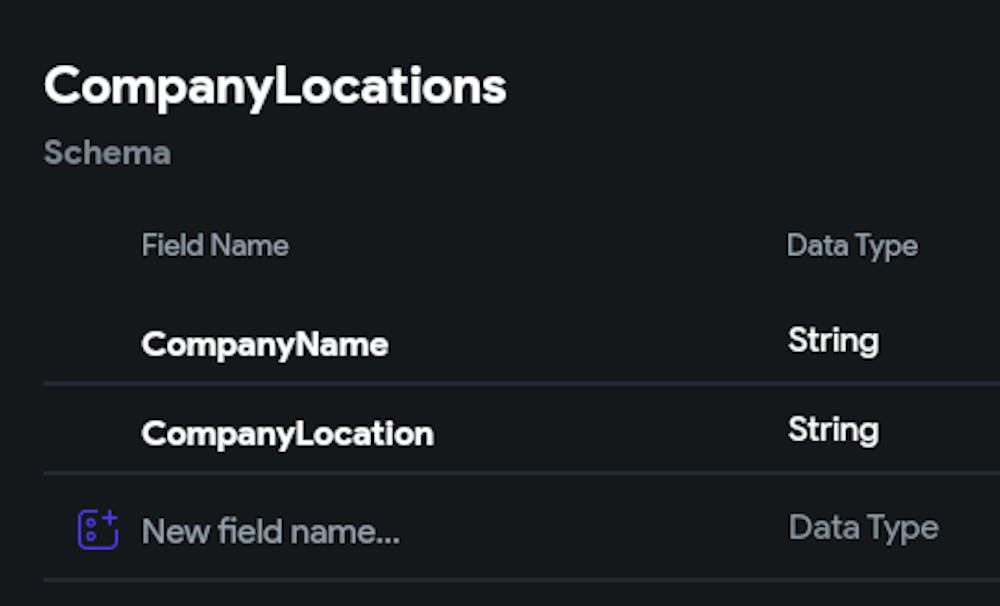The height and width of the screenshot is (606, 1000).
Task: Click the add new field icon
Action: (98, 530)
